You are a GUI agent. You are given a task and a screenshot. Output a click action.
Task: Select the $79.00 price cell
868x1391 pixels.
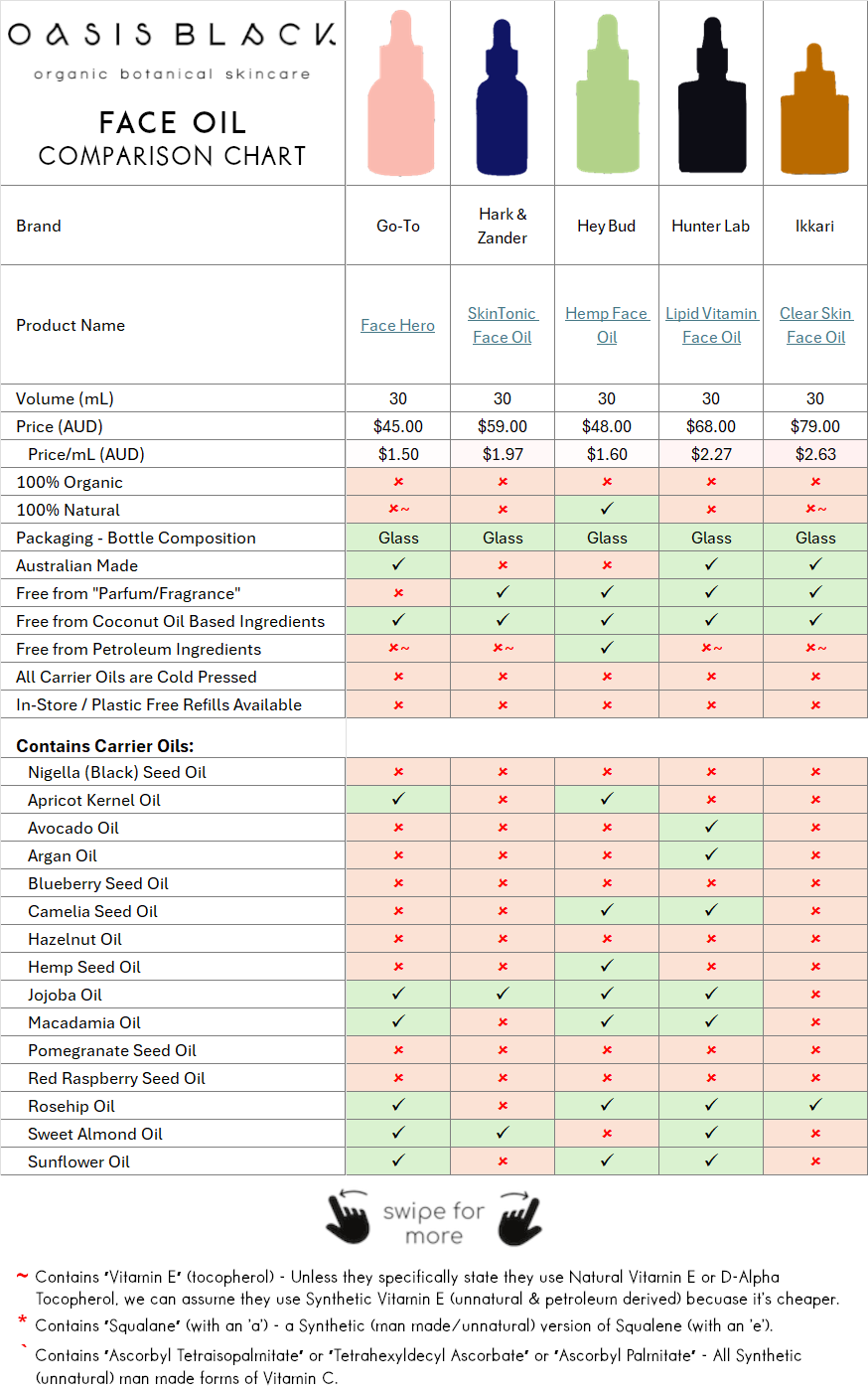815,426
